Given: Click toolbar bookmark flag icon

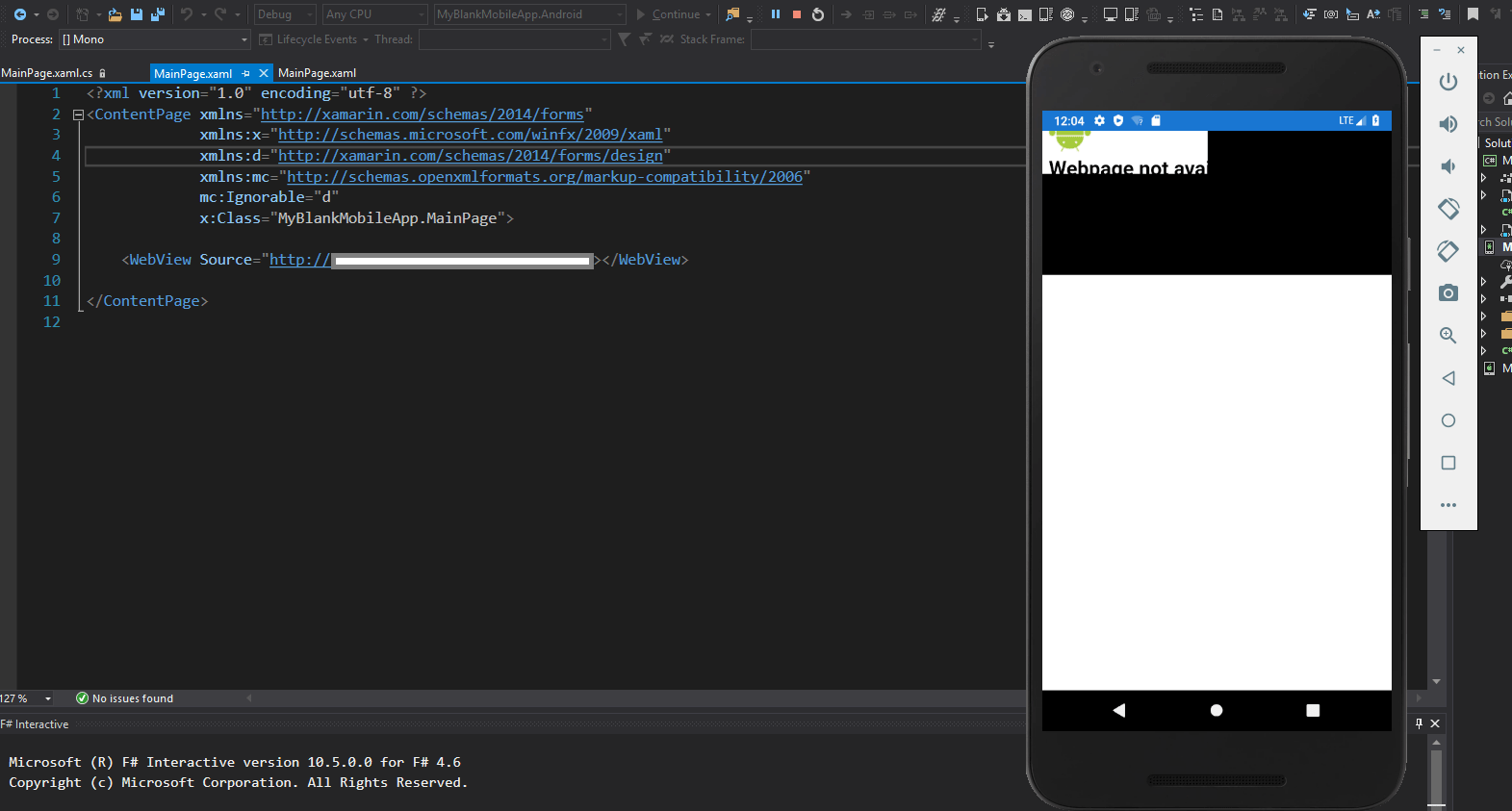Looking at the screenshot, I should pos(1473,14).
